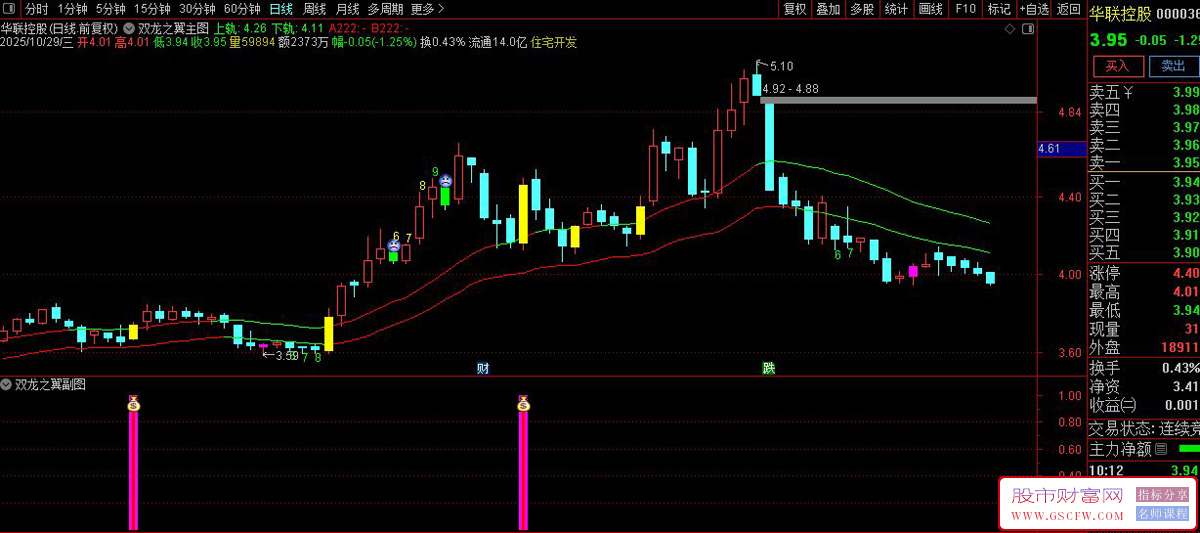Click the 买五 price 3.90
The image size is (1200, 533).
coord(1185,252)
